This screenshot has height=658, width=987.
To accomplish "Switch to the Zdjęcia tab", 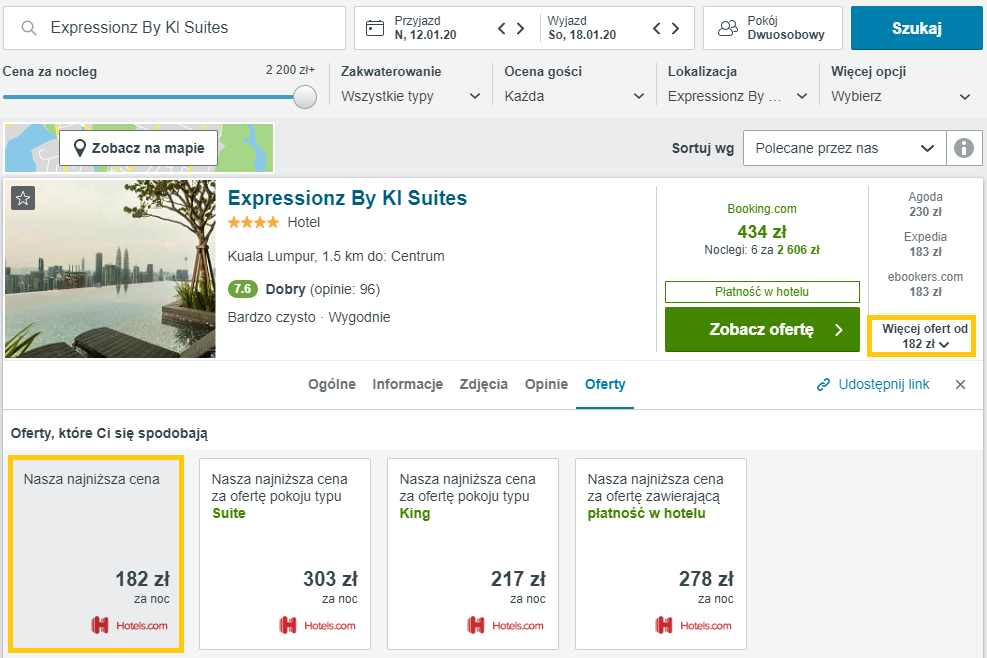I will [483, 384].
